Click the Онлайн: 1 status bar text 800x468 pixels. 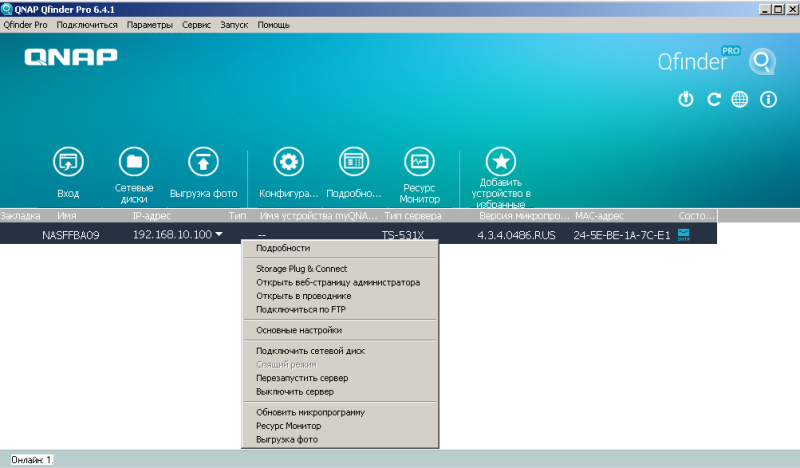(32, 460)
